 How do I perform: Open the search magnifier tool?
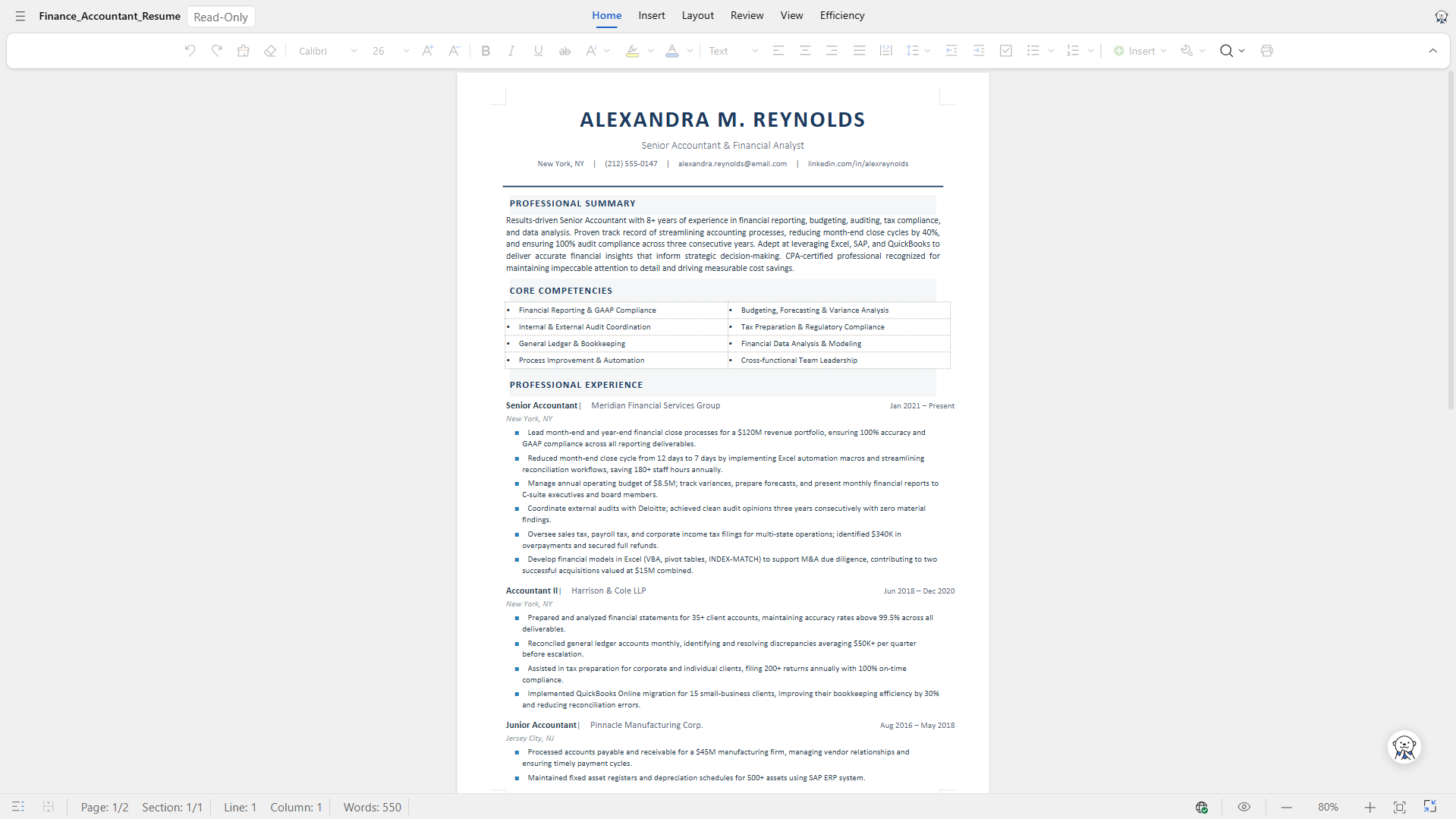[1226, 51]
